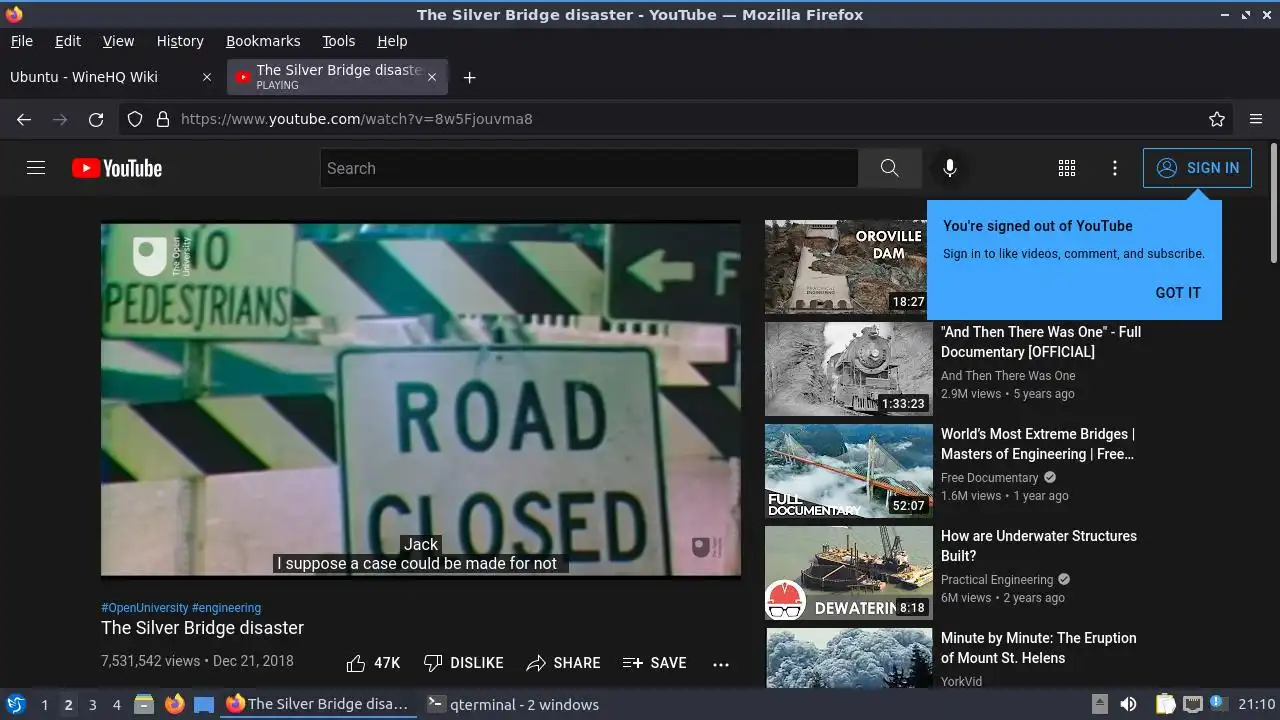
Task: Click the steam train 1:33:23 thumbnail
Action: (849, 369)
